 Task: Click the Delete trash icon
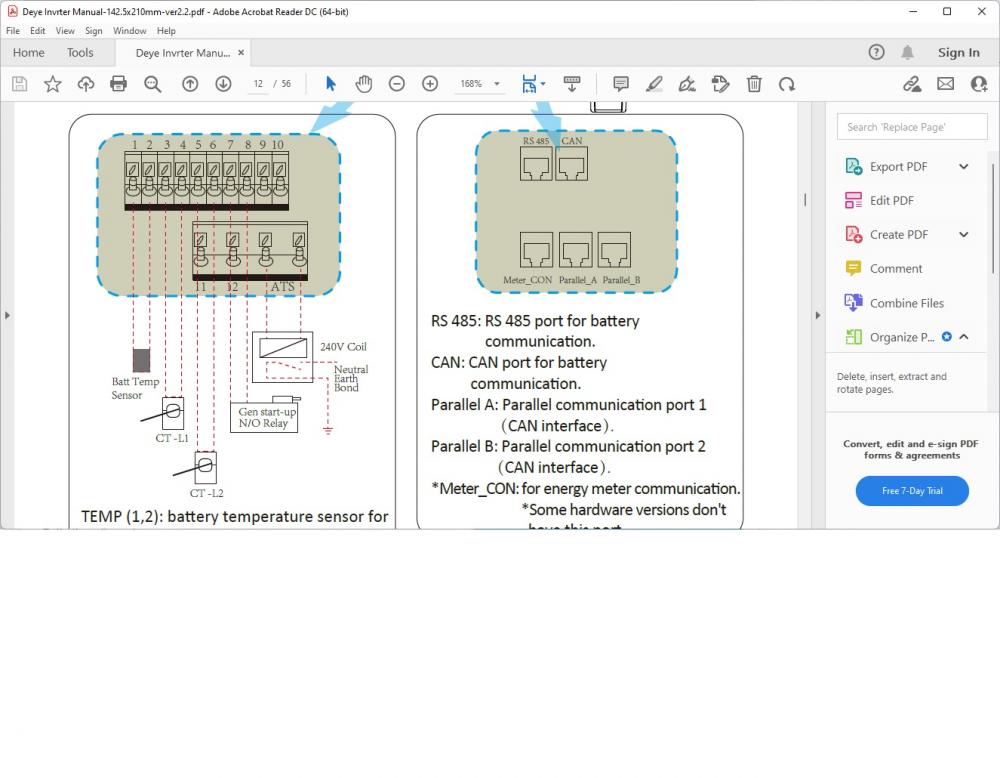pyautogui.click(x=754, y=84)
